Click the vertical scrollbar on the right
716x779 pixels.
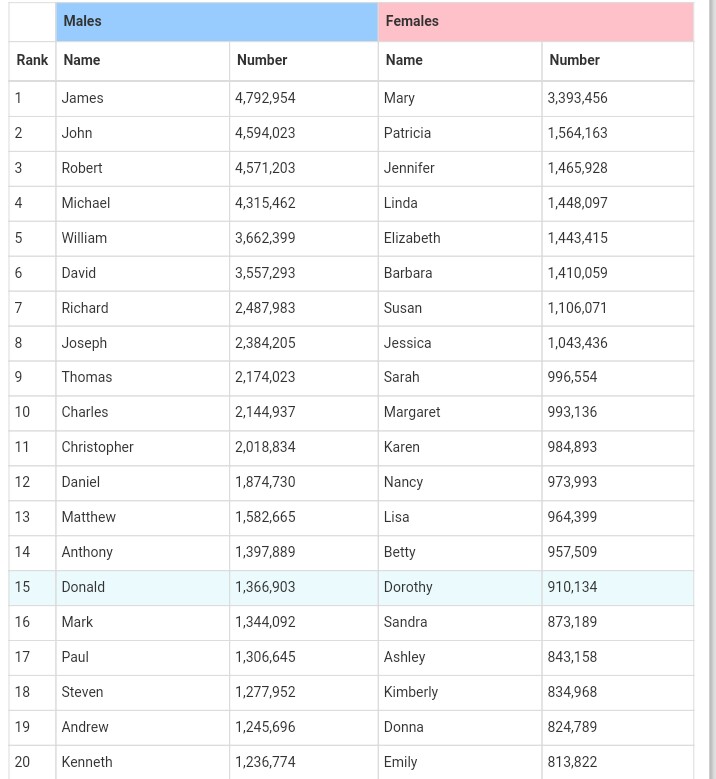point(710,400)
